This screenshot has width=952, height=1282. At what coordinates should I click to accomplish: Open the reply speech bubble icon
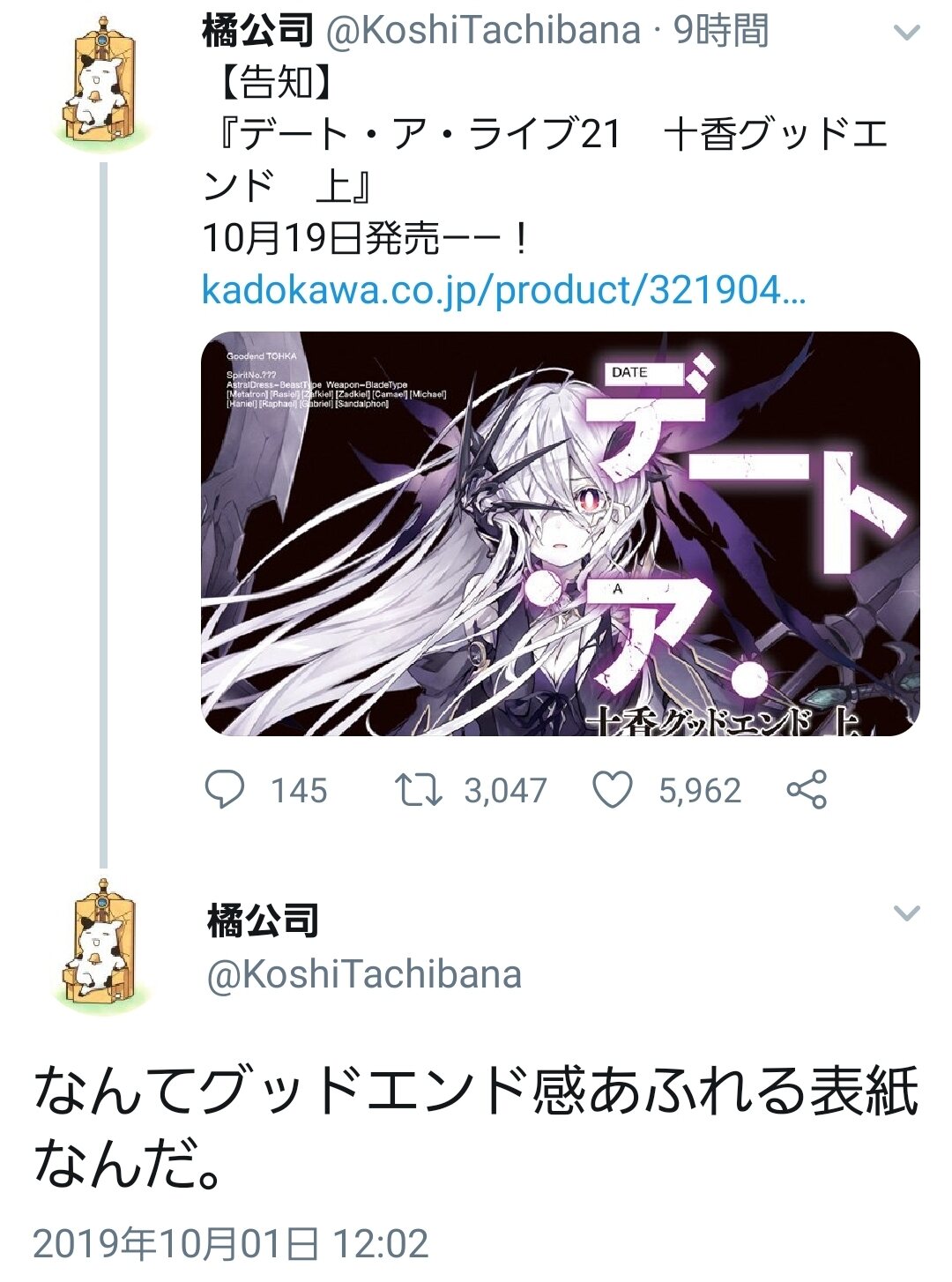[224, 789]
